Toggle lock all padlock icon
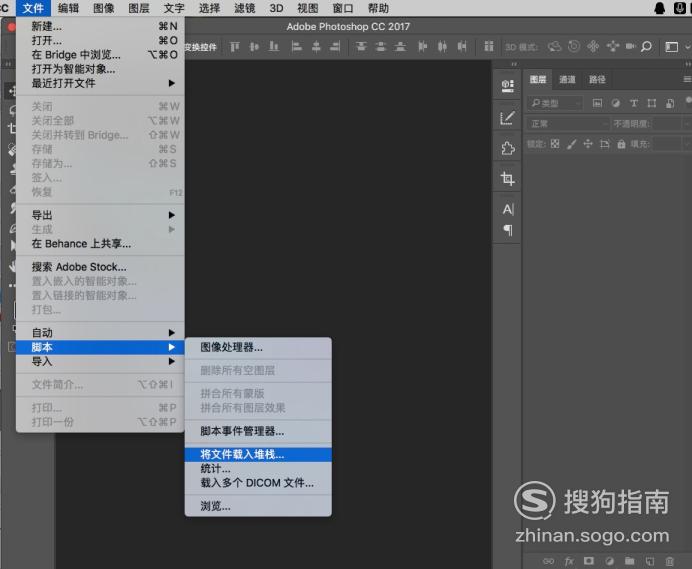 coord(621,144)
